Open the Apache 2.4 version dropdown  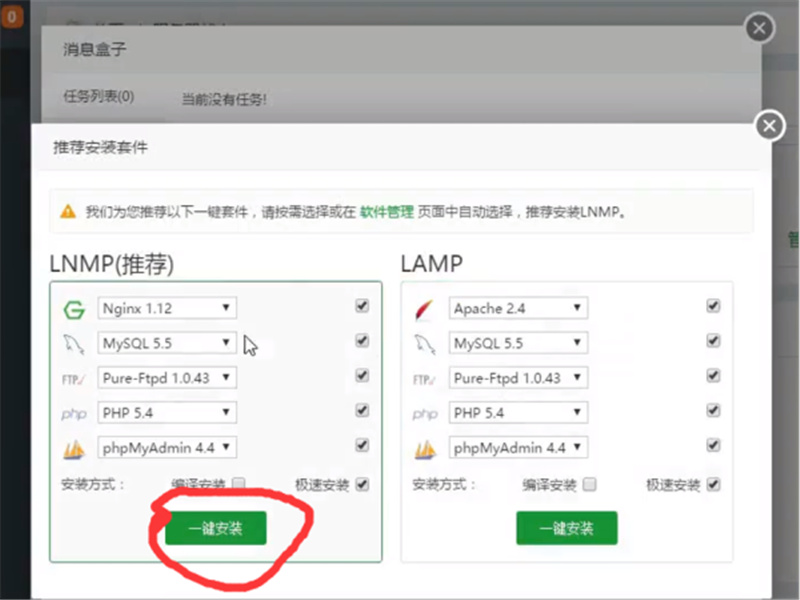click(x=518, y=308)
